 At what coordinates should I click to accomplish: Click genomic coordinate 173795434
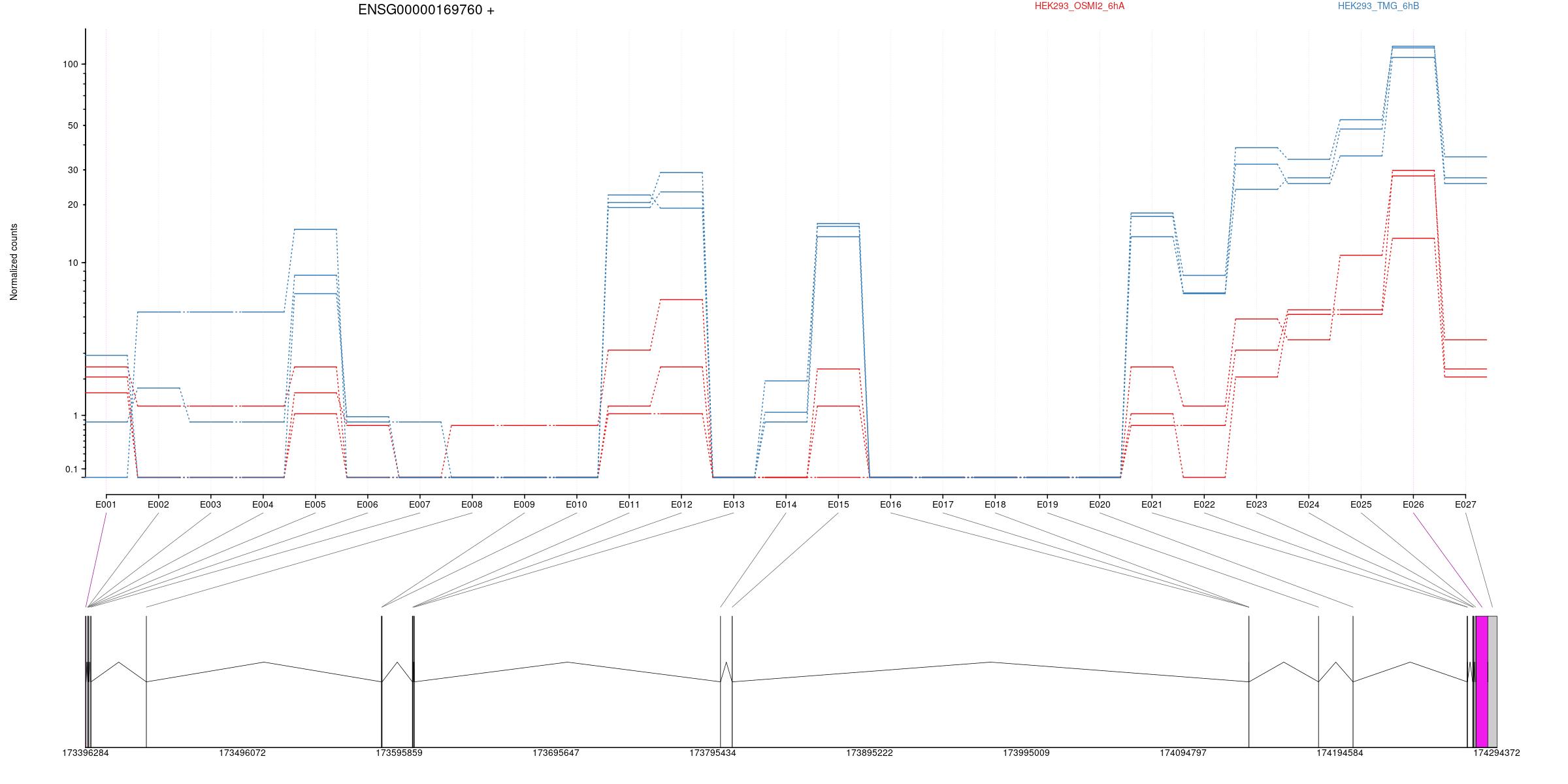713,753
